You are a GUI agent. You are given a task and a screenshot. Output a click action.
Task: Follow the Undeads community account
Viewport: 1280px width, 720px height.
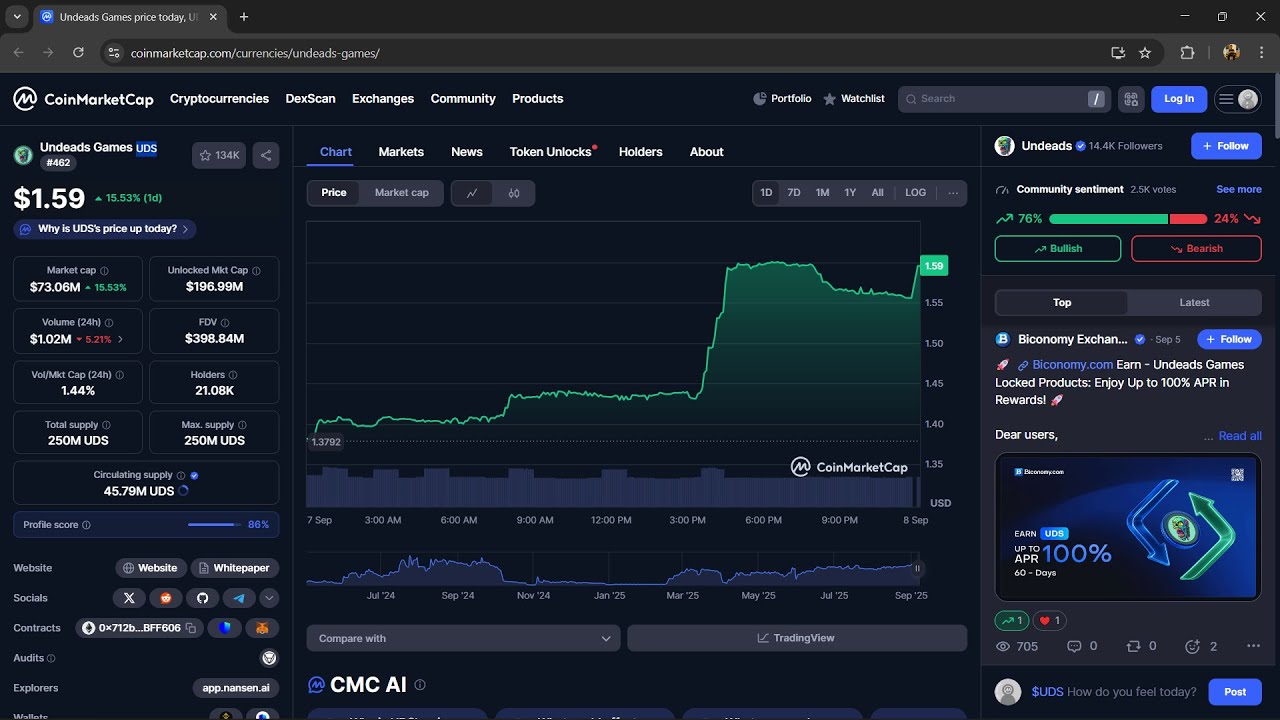1226,146
